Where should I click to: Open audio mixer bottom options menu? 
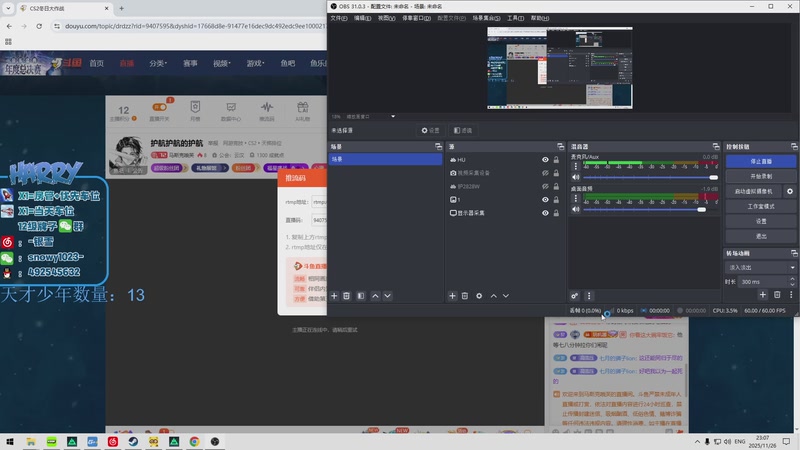[x=589, y=296]
